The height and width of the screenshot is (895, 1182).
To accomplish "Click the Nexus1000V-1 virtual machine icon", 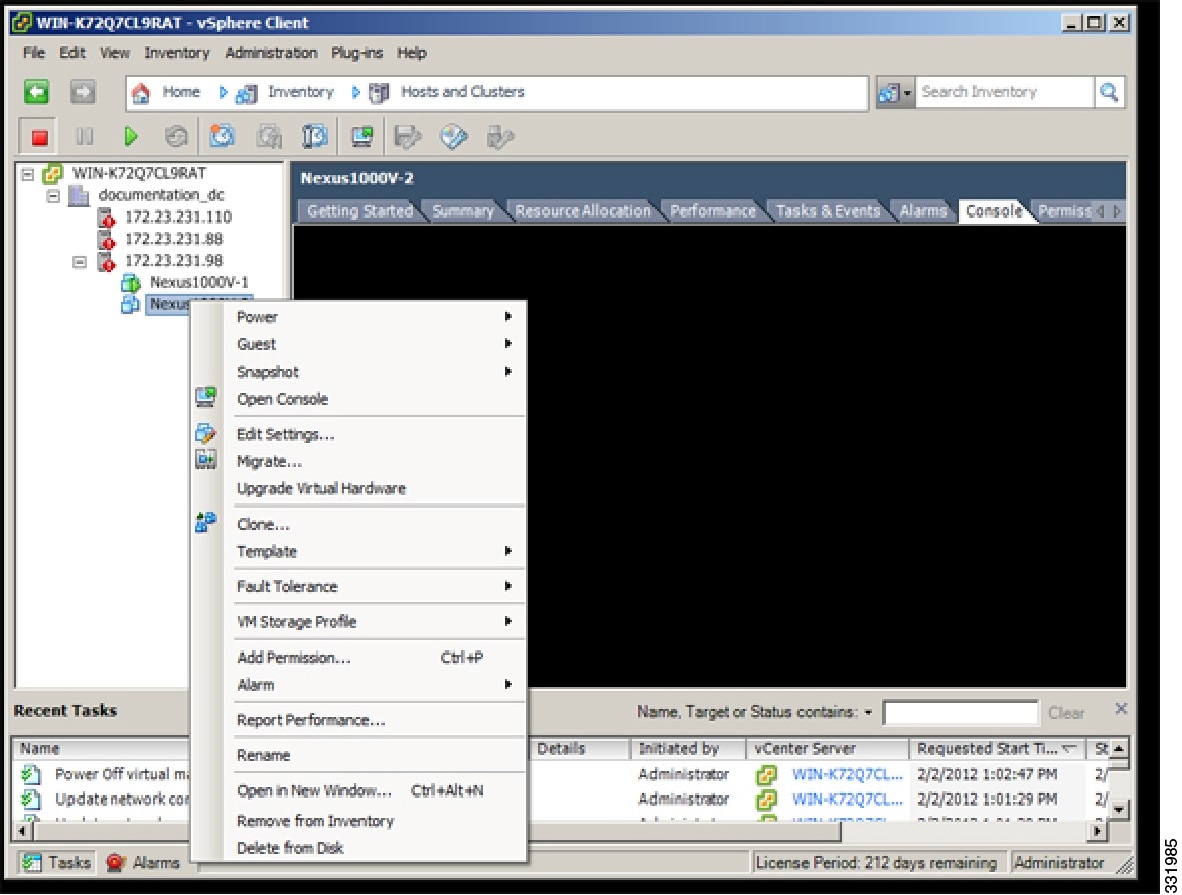I will pyautogui.click(x=130, y=283).
